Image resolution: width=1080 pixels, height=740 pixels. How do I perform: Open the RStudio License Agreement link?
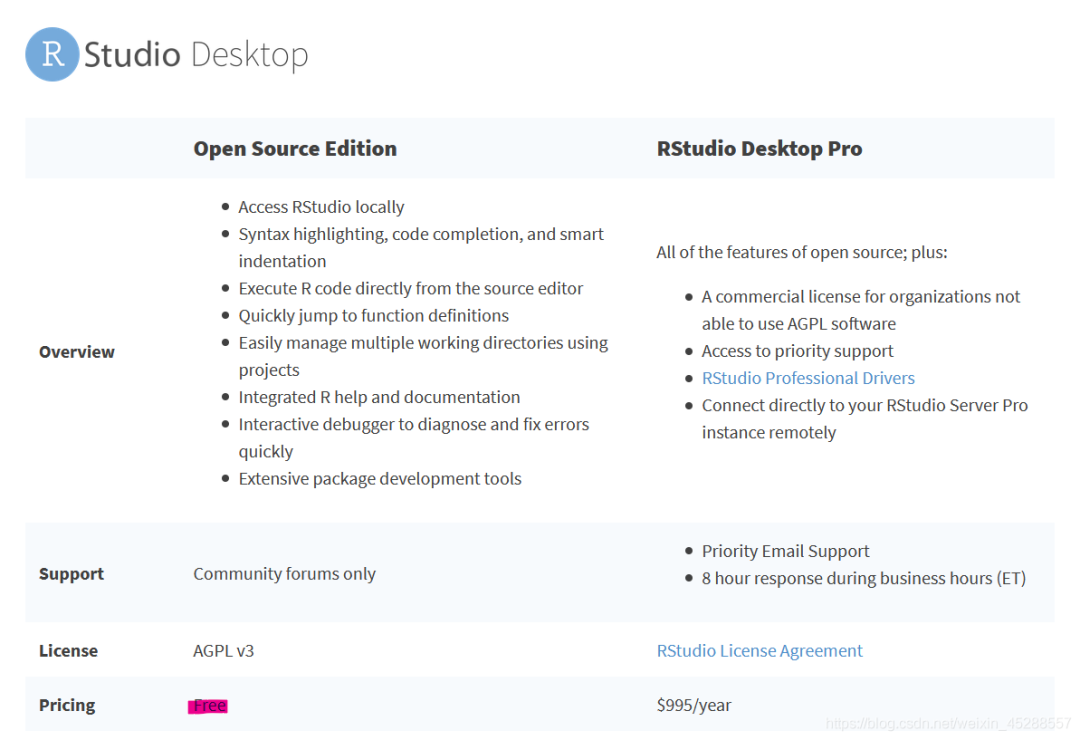(x=759, y=651)
